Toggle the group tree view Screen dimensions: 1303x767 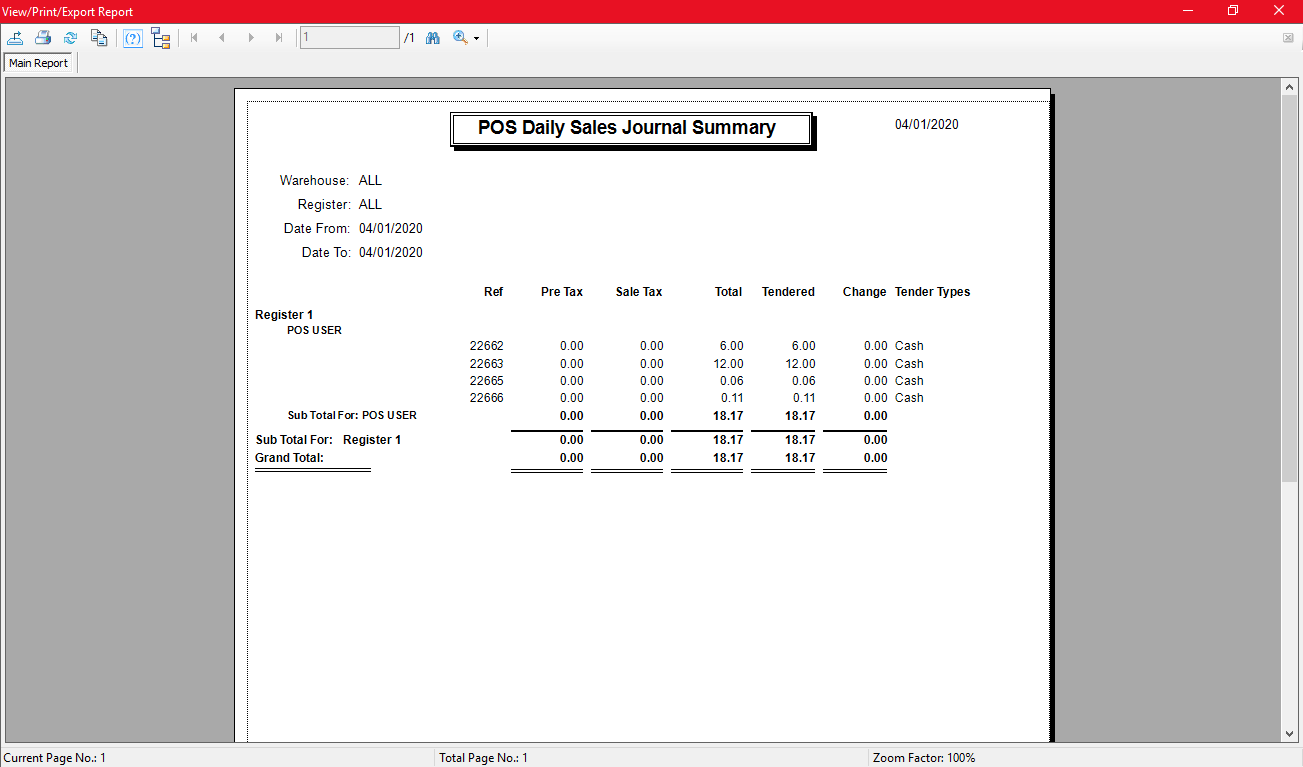pyautogui.click(x=160, y=38)
